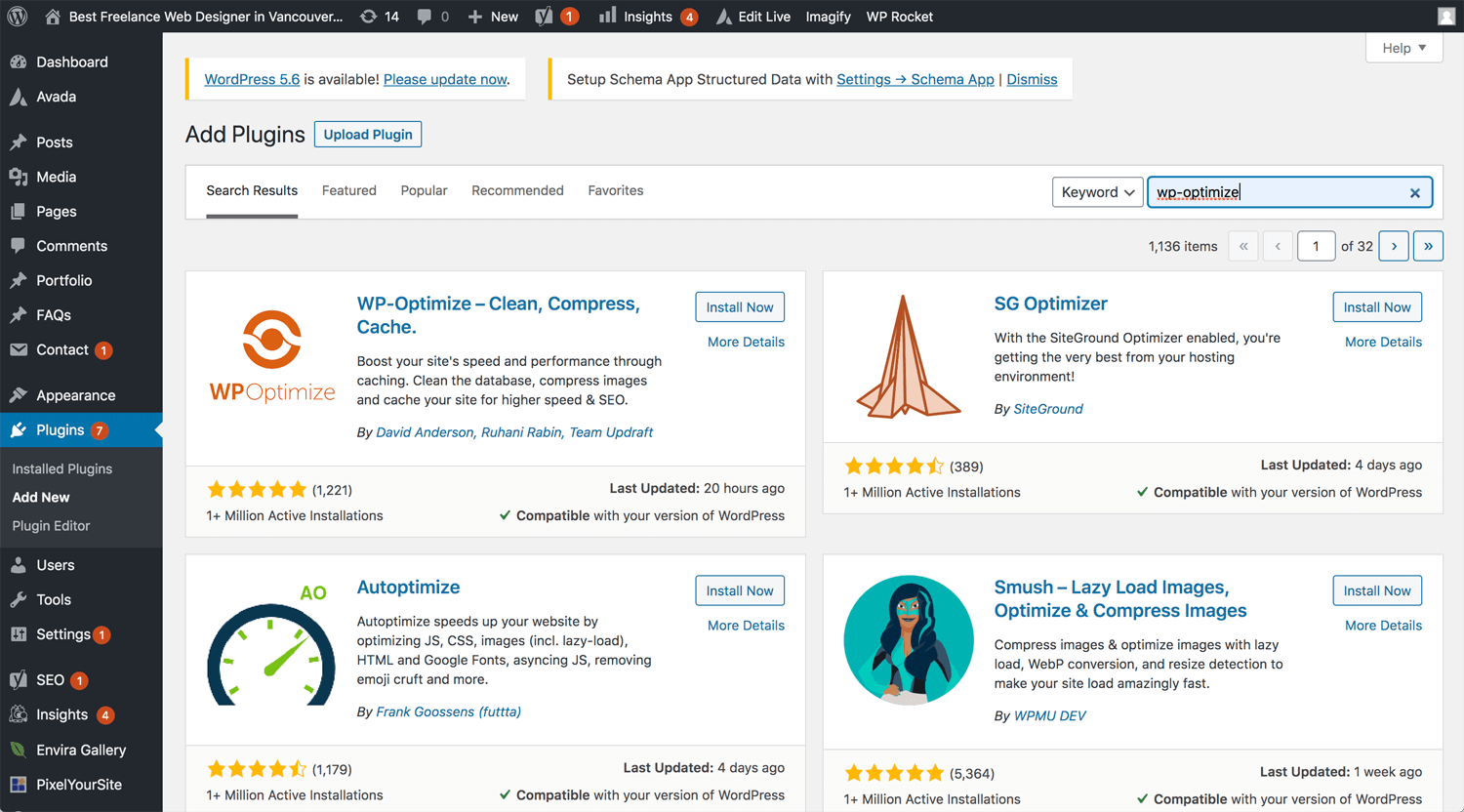
Task: Open Envira Gallery in the sidebar
Action: click(81, 750)
